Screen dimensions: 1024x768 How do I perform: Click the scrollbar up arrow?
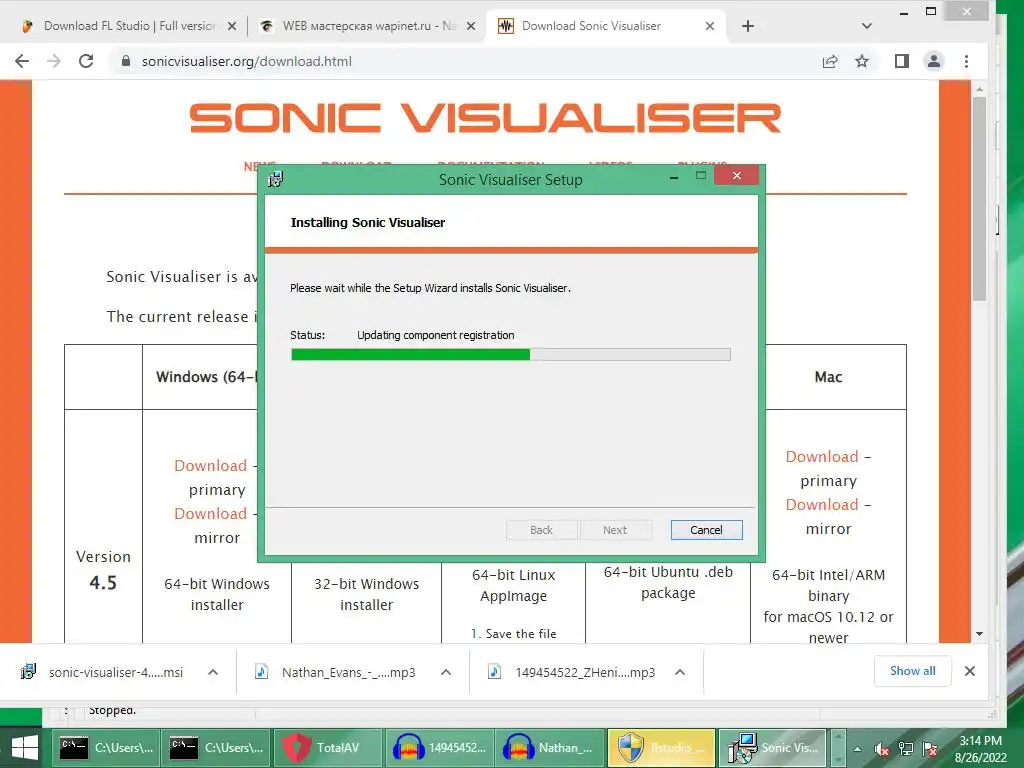pyautogui.click(x=979, y=88)
